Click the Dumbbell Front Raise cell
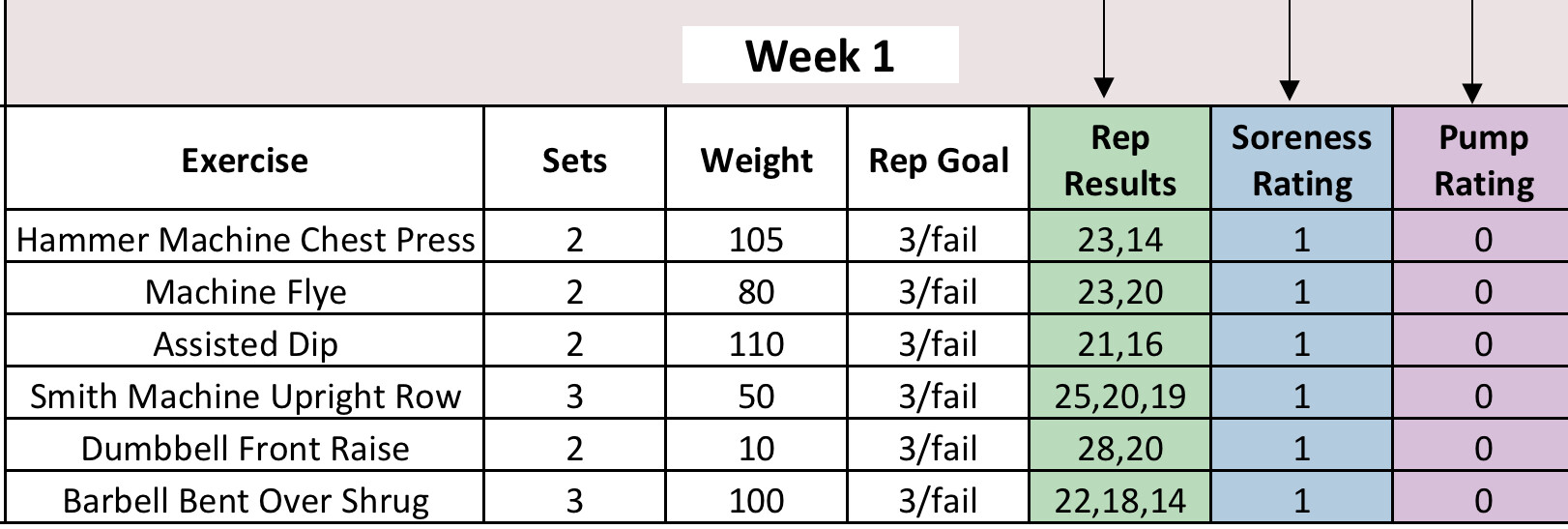Screen dimensions: 1568x529 (246, 449)
